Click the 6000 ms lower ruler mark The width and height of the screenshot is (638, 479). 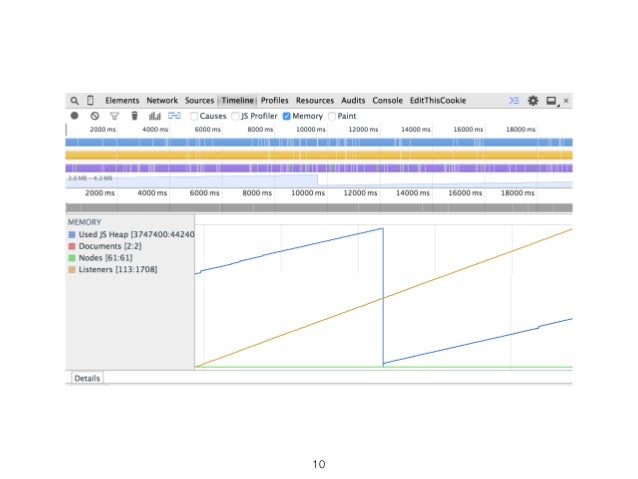coord(205,193)
